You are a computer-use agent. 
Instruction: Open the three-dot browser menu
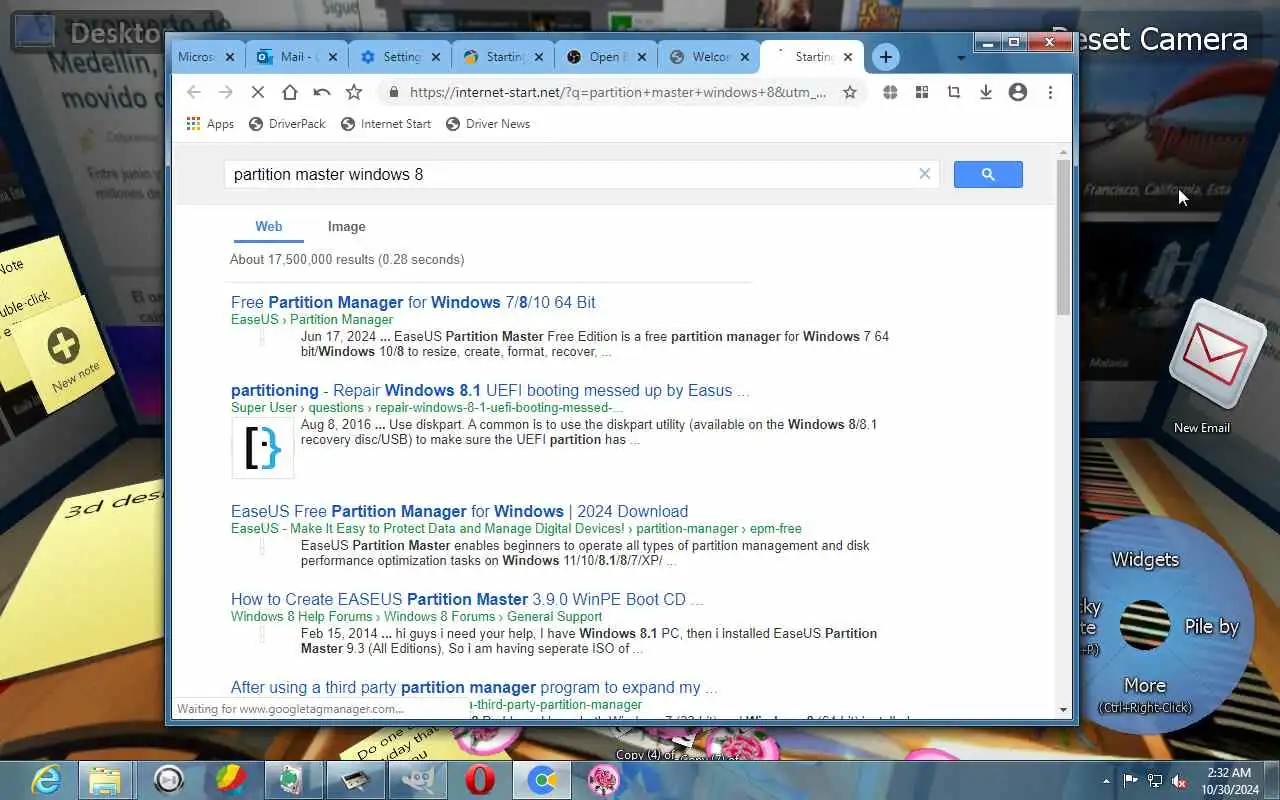1050,92
